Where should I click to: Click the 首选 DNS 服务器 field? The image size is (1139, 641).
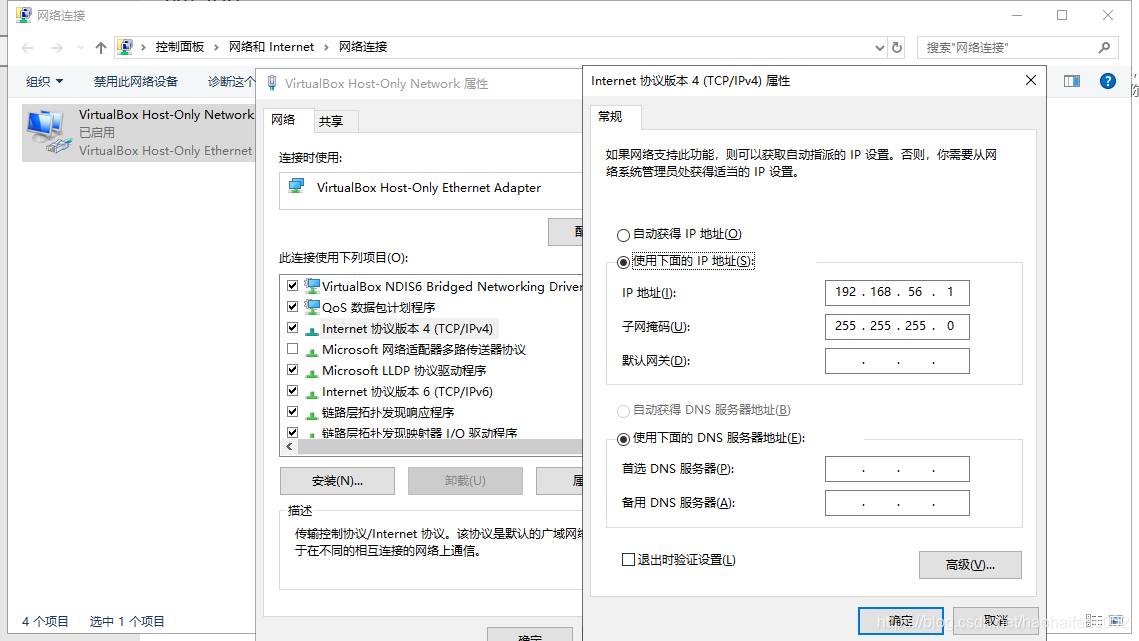tap(897, 469)
